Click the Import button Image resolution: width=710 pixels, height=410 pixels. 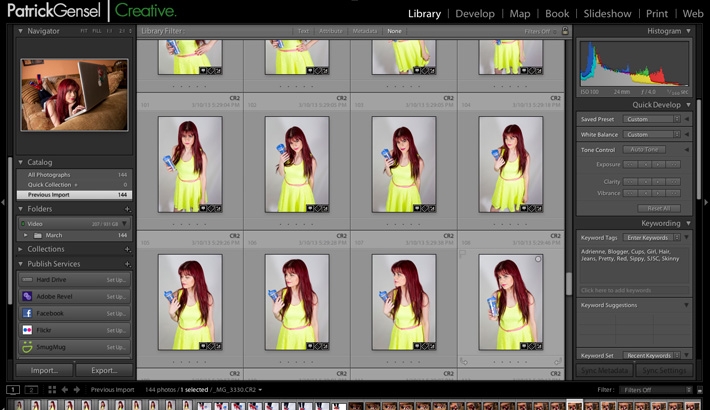[44, 370]
